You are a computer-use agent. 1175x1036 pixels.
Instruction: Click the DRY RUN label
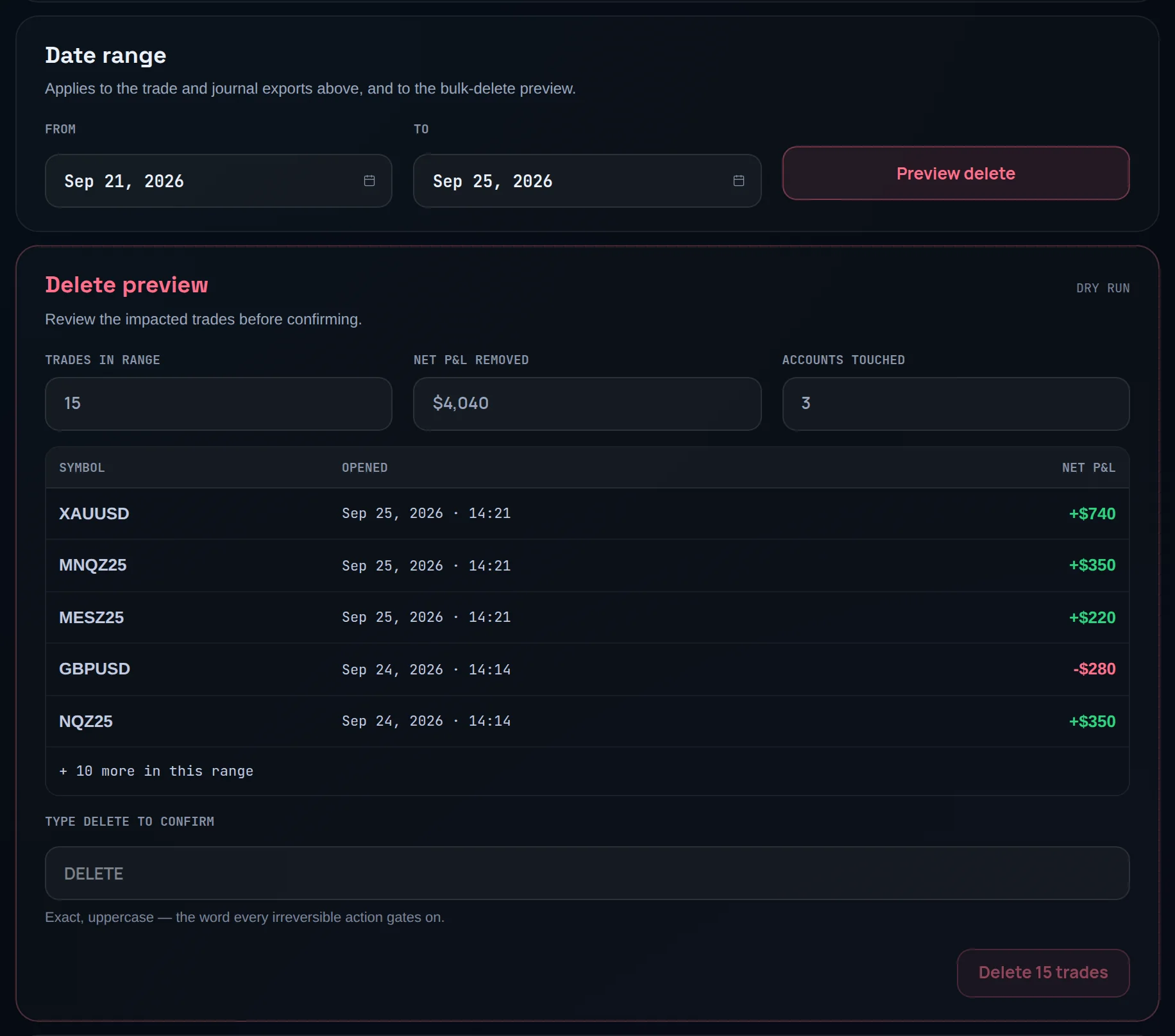(x=1103, y=288)
